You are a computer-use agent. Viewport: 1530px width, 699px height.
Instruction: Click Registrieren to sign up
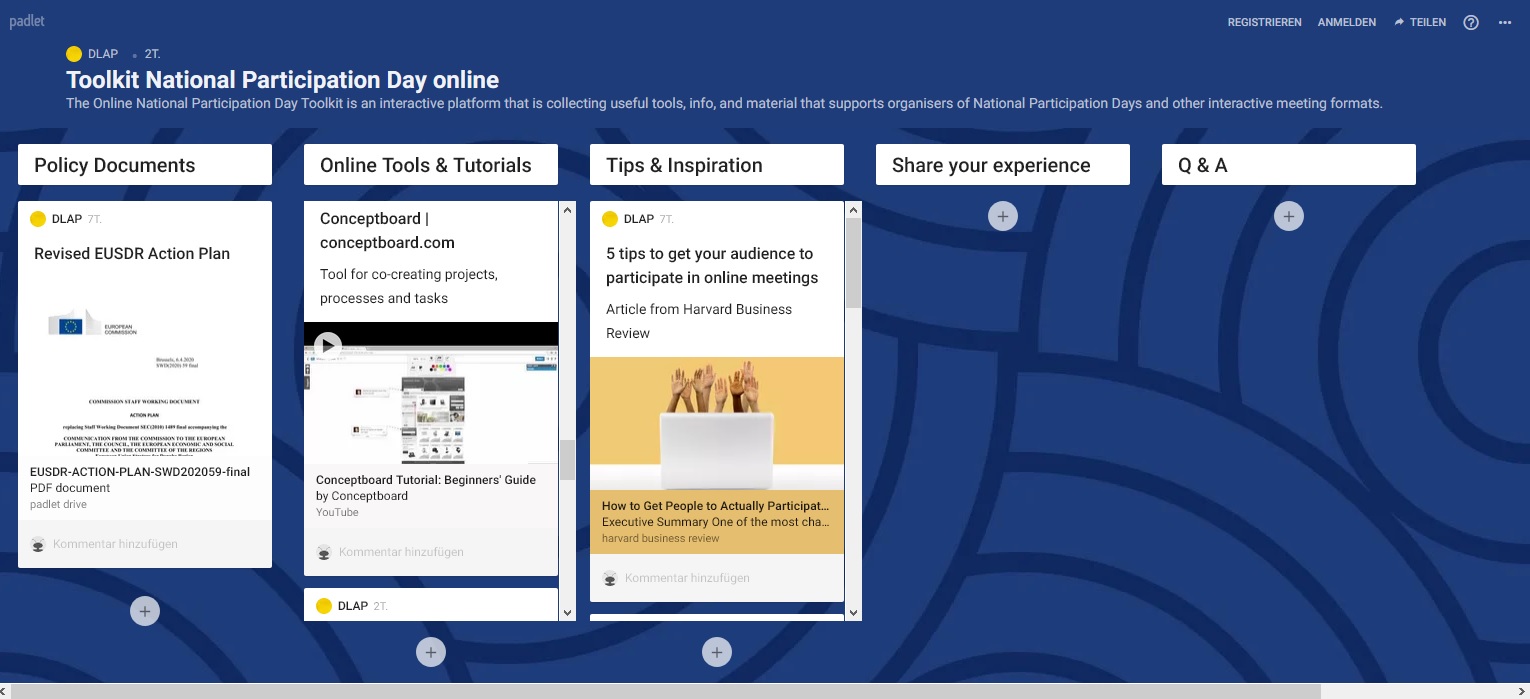click(1264, 22)
